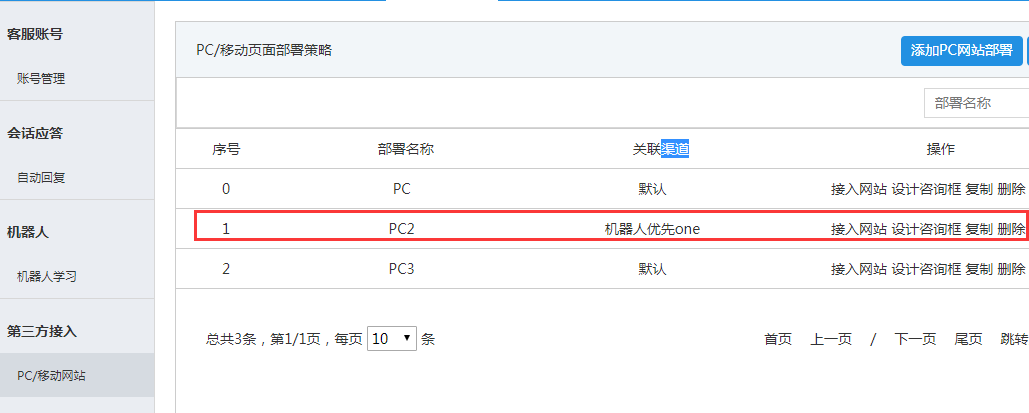Click 设计咨询框 for the PC row
Viewport: 1029px width, 413px height.
coord(926,189)
